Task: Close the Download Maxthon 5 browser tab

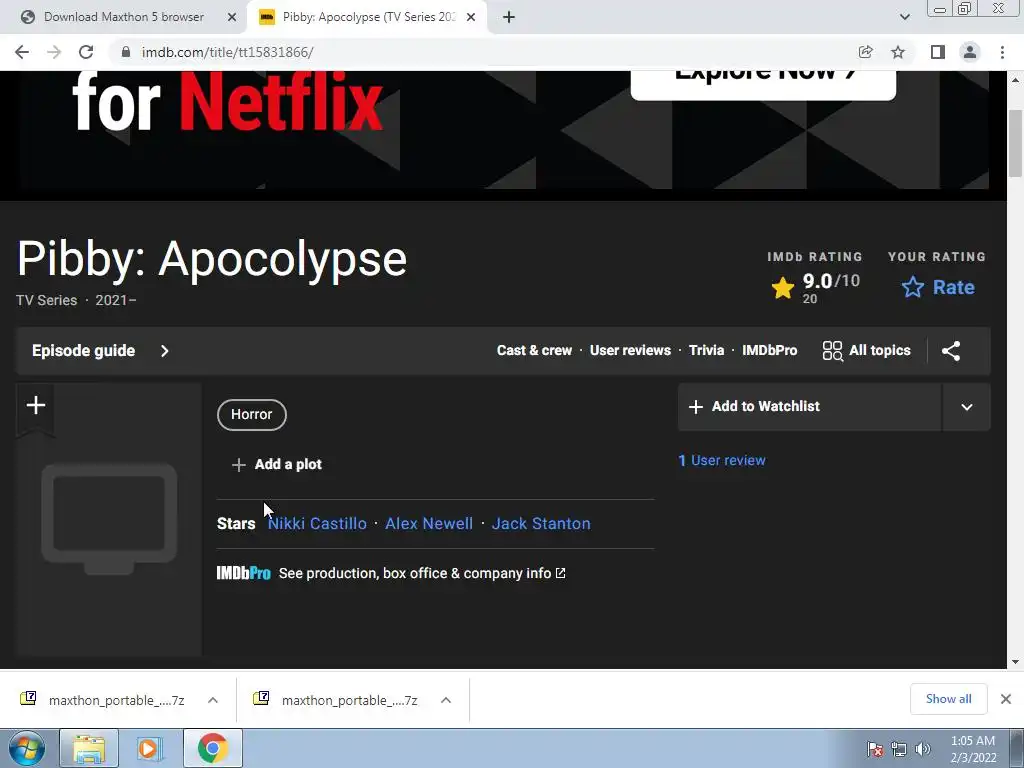Action: tap(232, 17)
